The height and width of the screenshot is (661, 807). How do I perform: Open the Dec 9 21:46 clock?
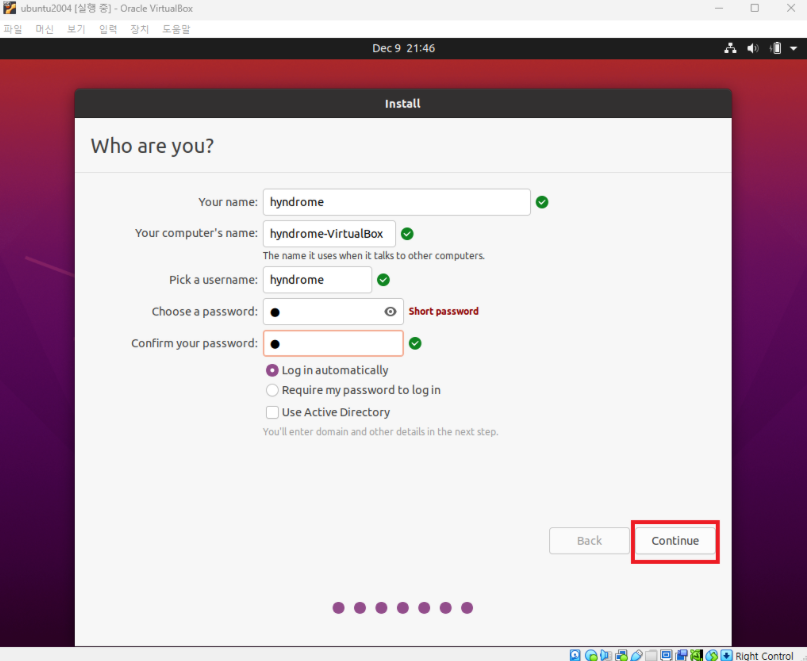point(404,48)
